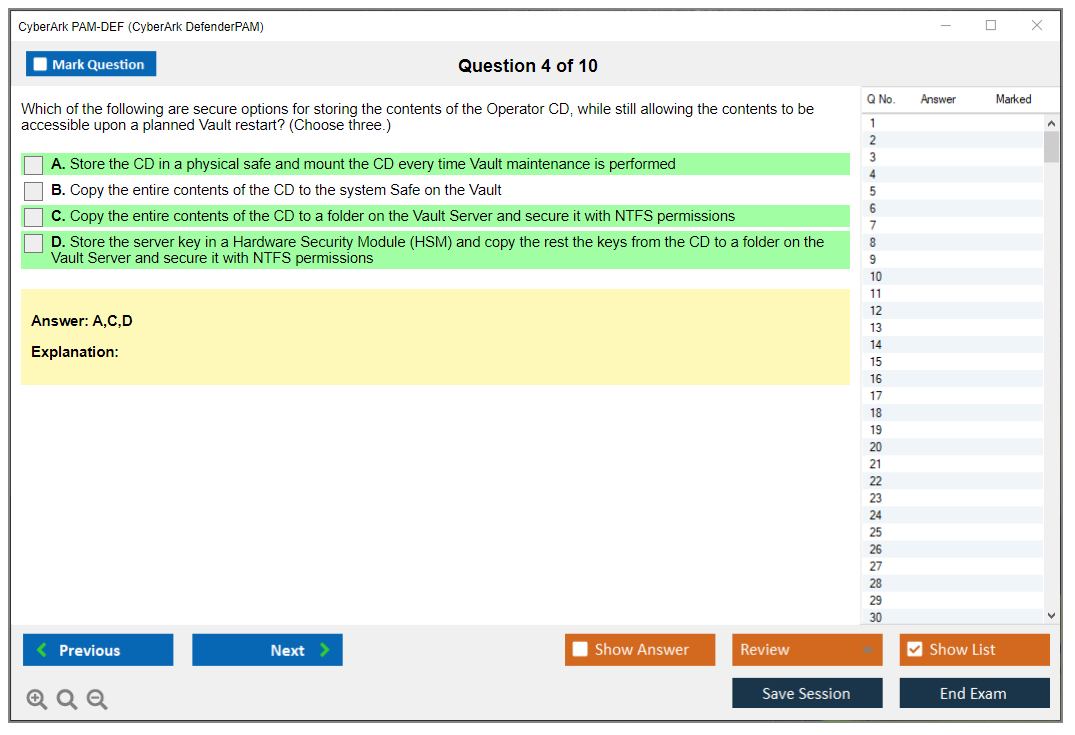Click the Save Session button

[x=806, y=693]
